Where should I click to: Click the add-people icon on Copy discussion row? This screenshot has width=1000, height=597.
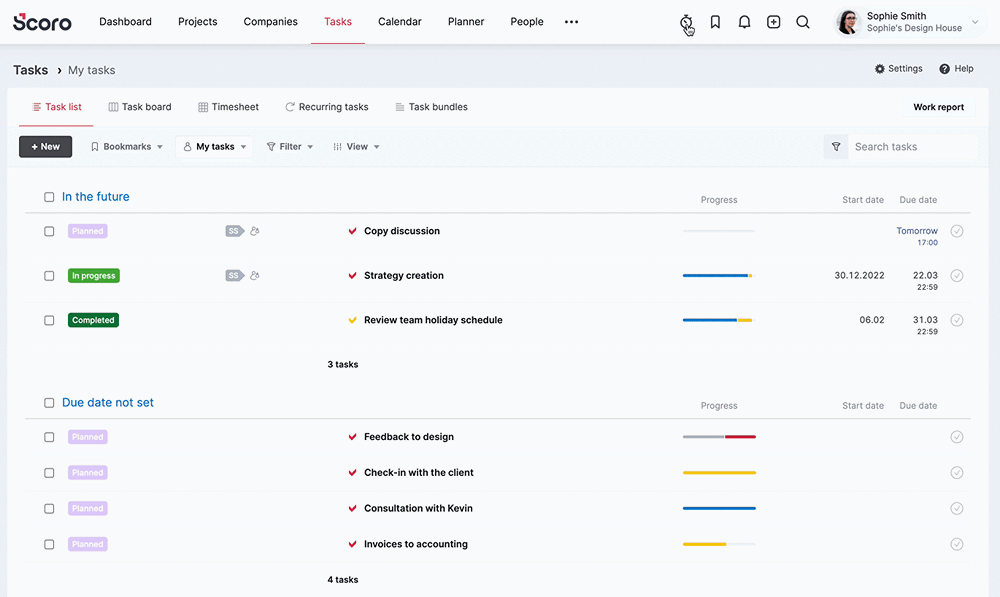[254, 231]
